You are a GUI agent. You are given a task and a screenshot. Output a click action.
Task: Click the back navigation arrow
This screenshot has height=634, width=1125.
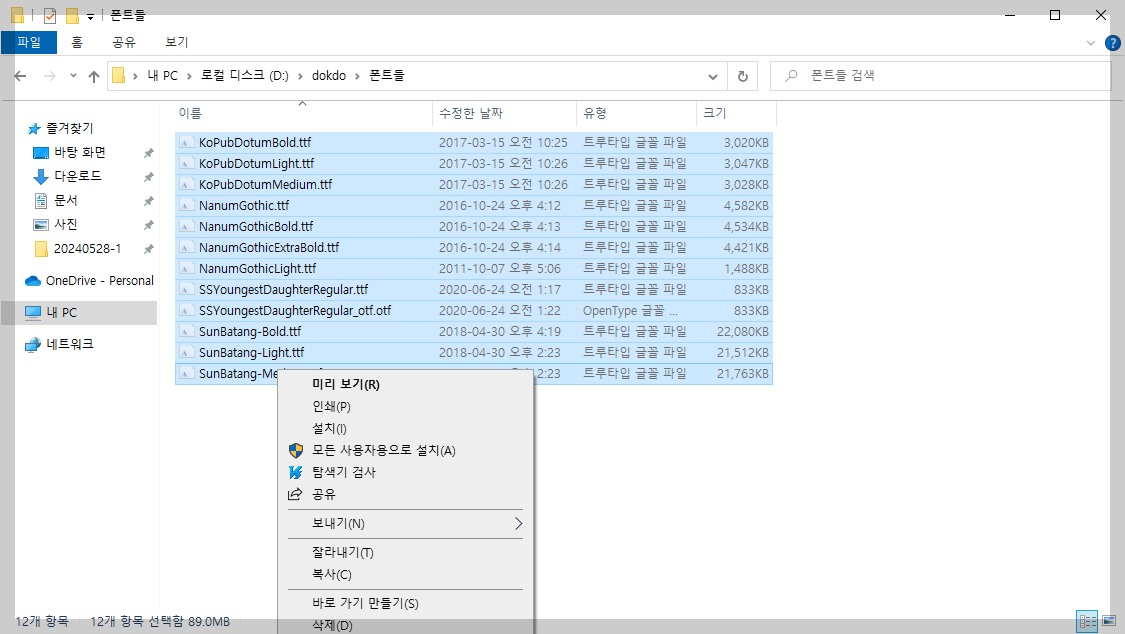coord(20,75)
